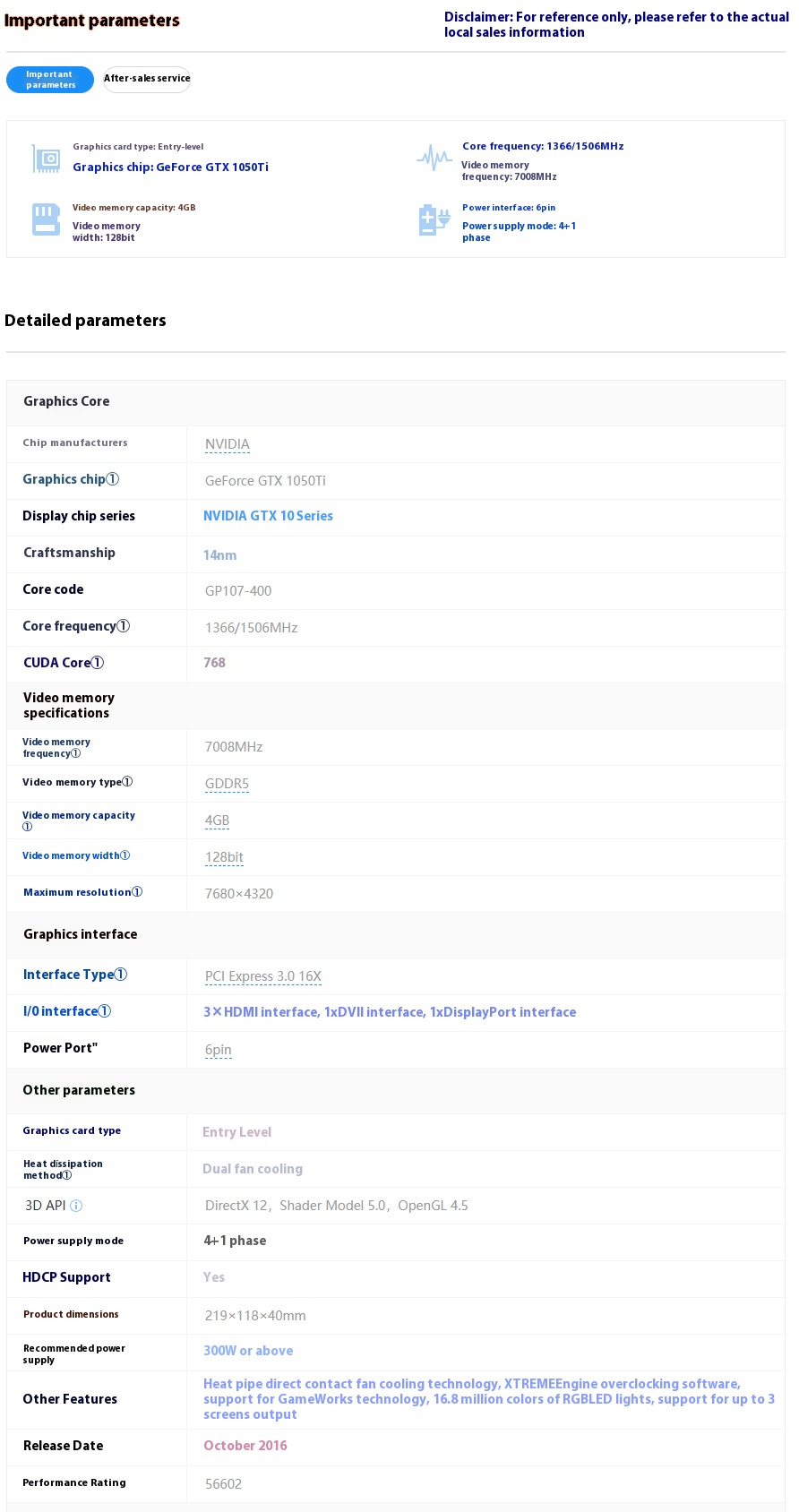Click the 128bit memory width link
The image size is (799, 1512).
pyautogui.click(x=224, y=858)
